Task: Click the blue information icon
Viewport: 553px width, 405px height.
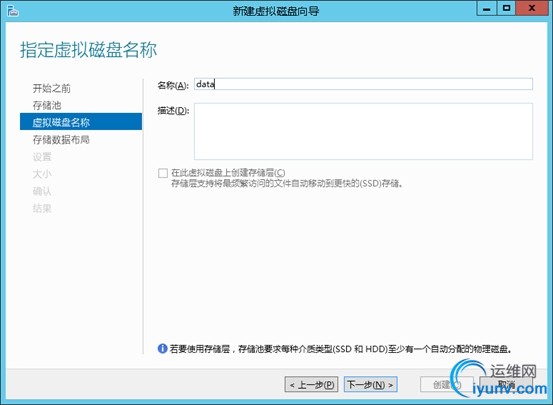Action: click(x=162, y=349)
